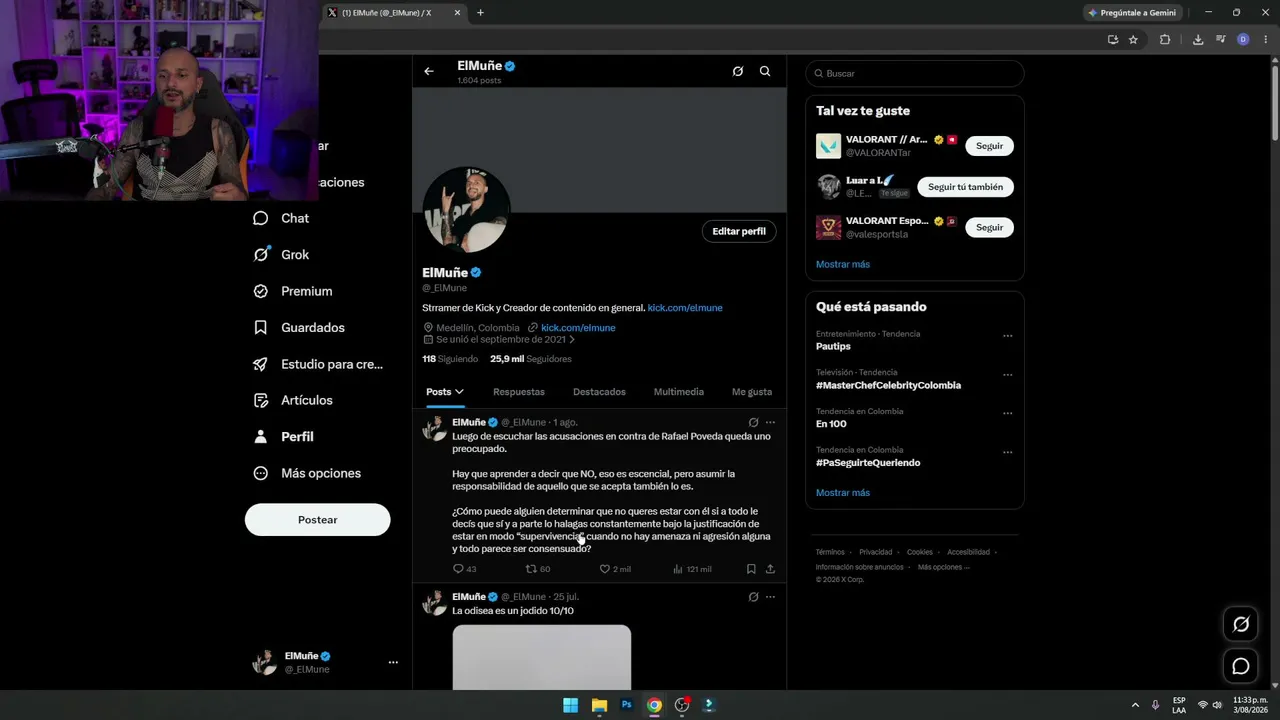The image size is (1280, 720).
Task: Select the ElMuñe X browser tab
Action: [x=394, y=13]
